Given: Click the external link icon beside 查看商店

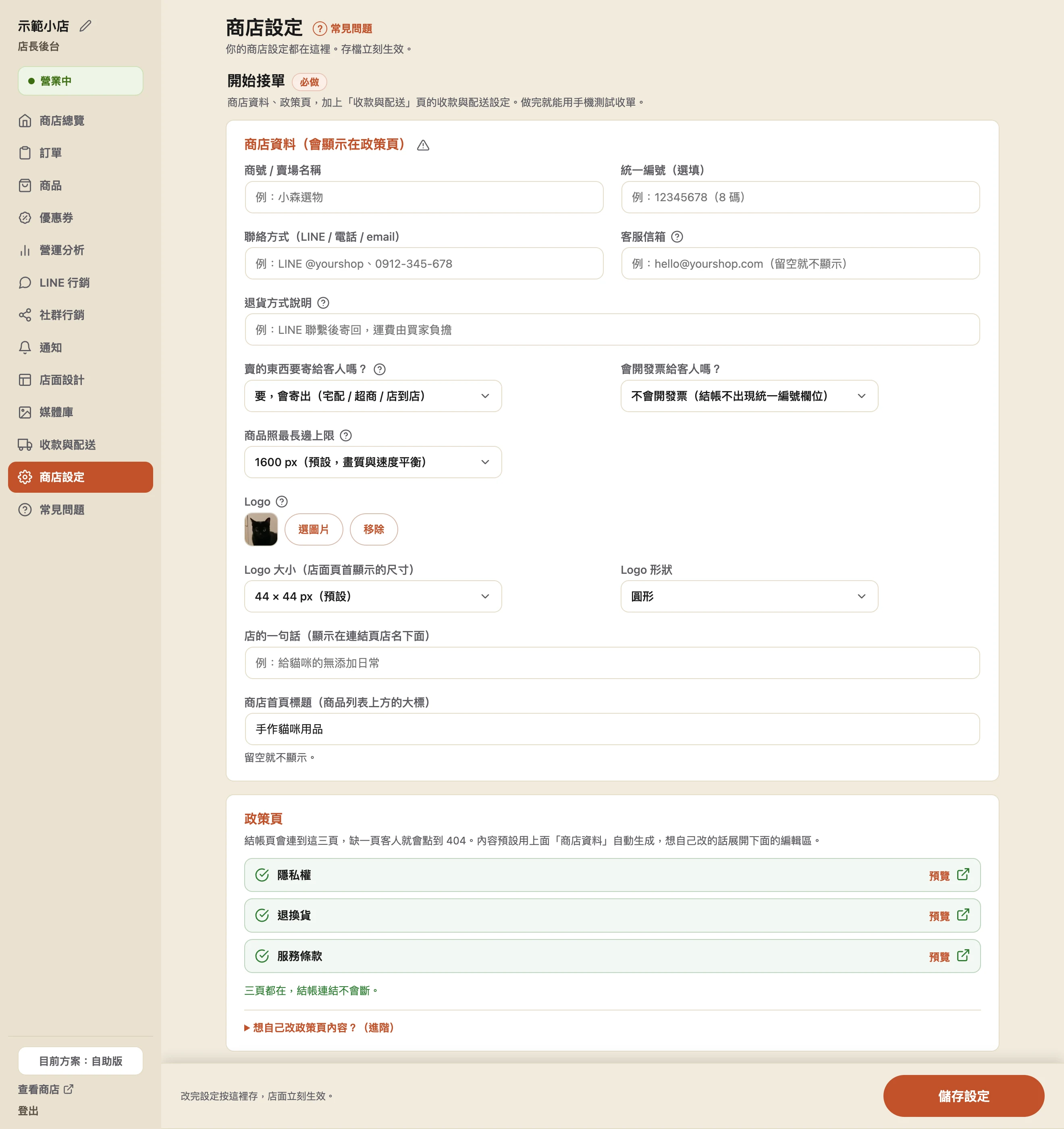Looking at the screenshot, I should pos(69,1089).
